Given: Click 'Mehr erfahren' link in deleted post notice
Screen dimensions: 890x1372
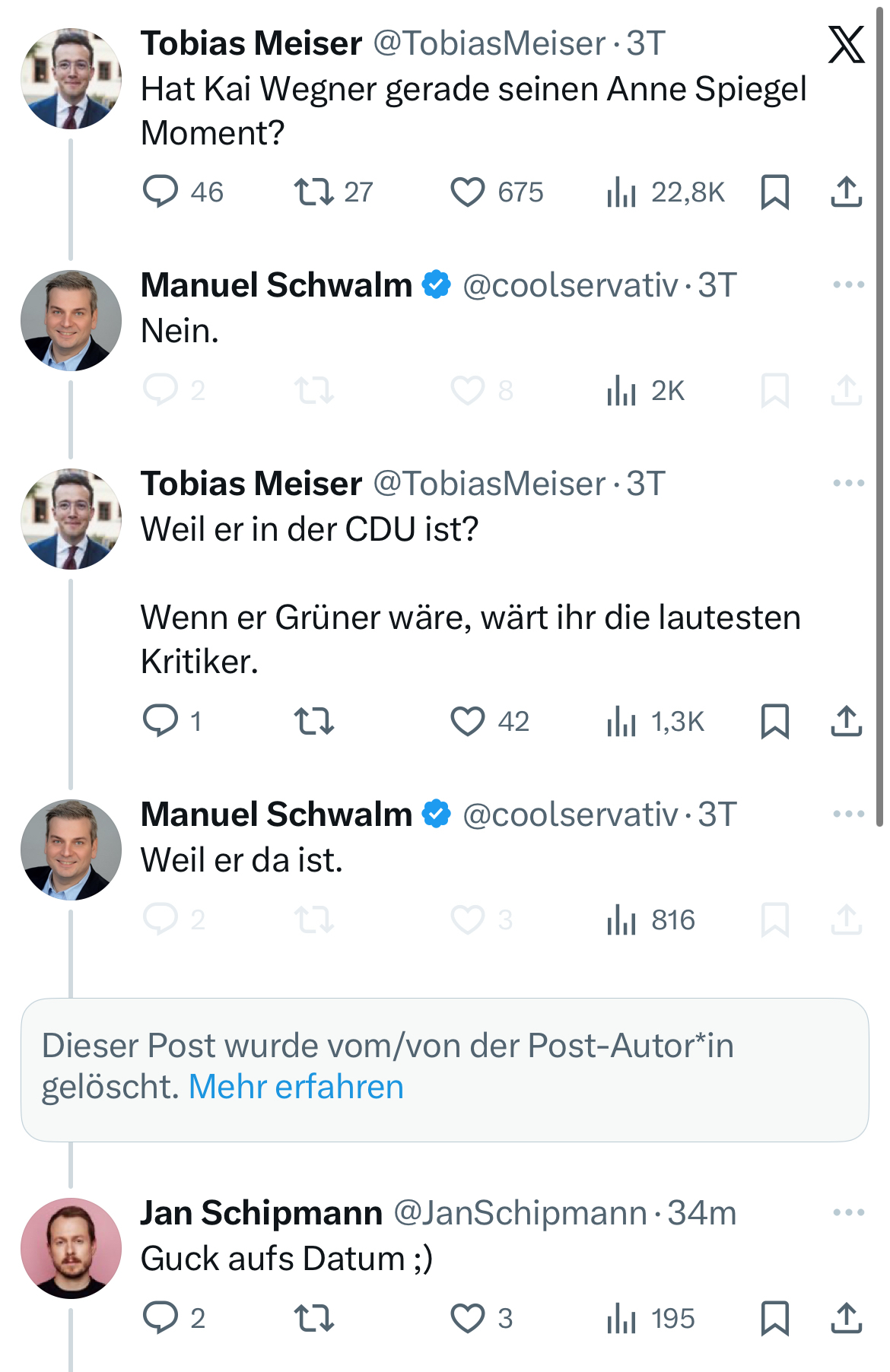Looking at the screenshot, I should (x=296, y=1087).
